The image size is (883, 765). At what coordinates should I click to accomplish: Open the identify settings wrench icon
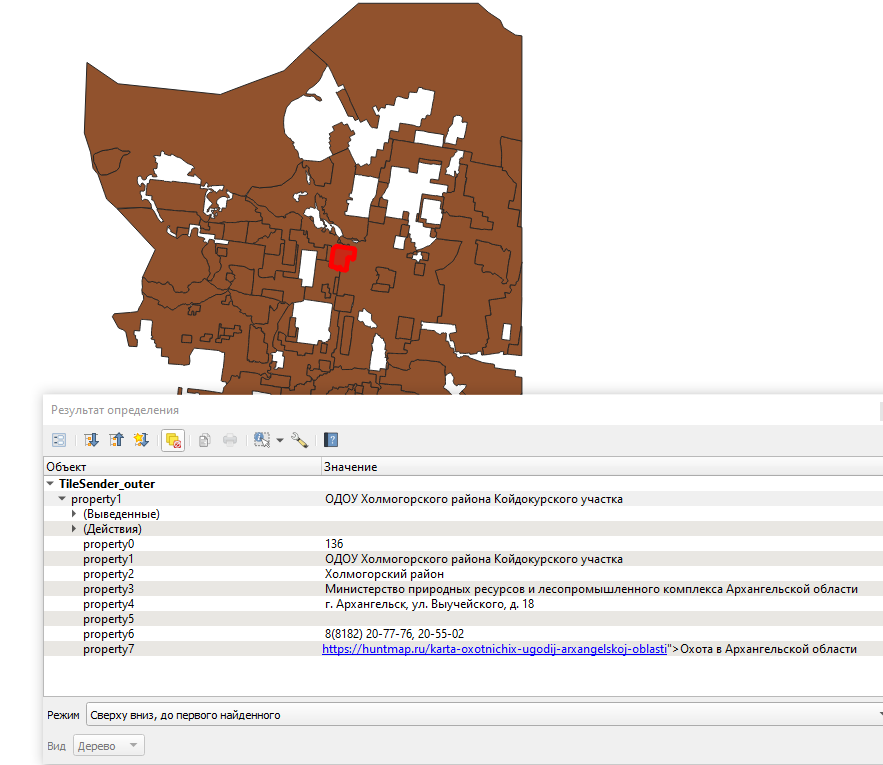[x=298, y=439]
